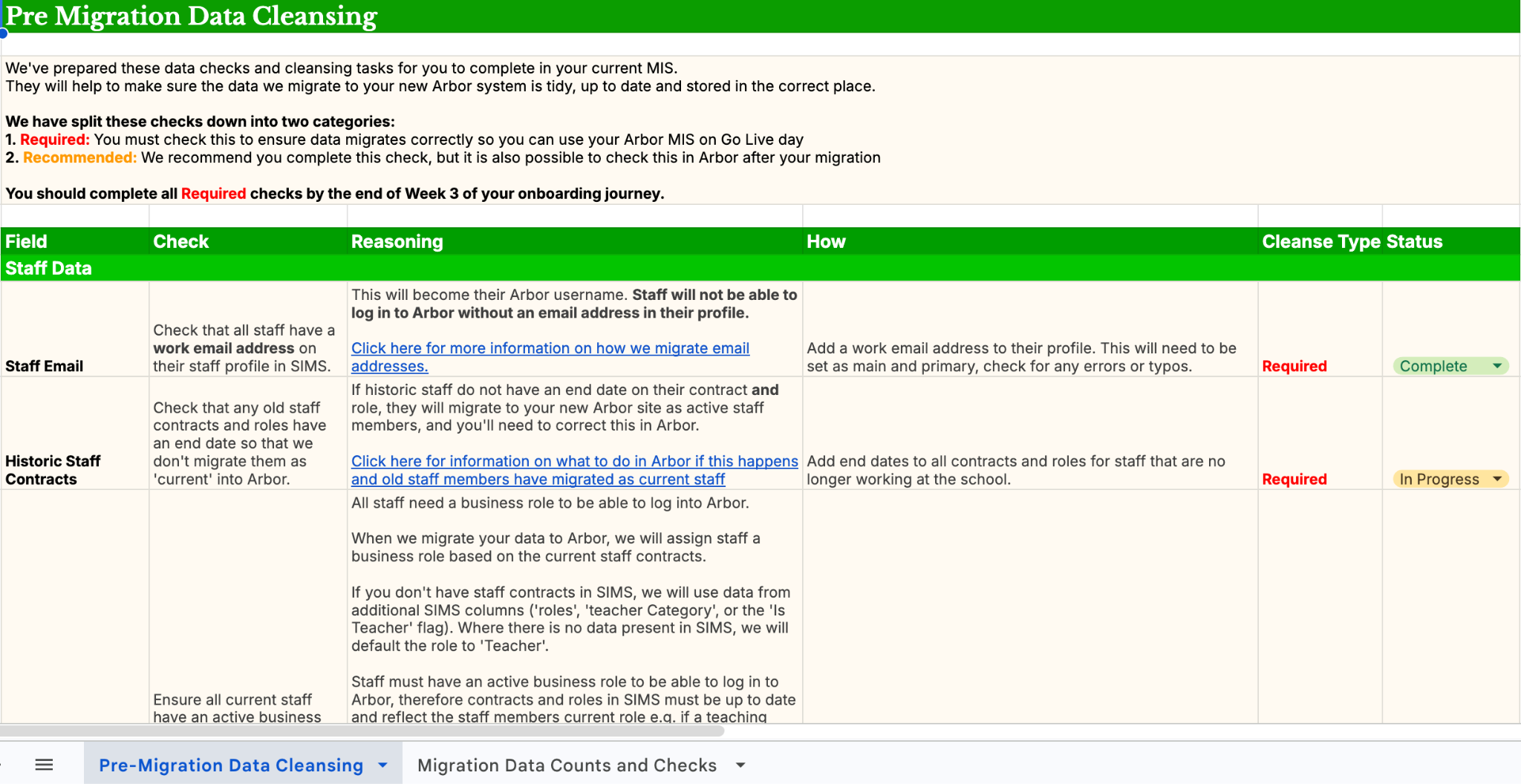Open the In Progress status dropdown
1521x784 pixels.
[1496, 479]
